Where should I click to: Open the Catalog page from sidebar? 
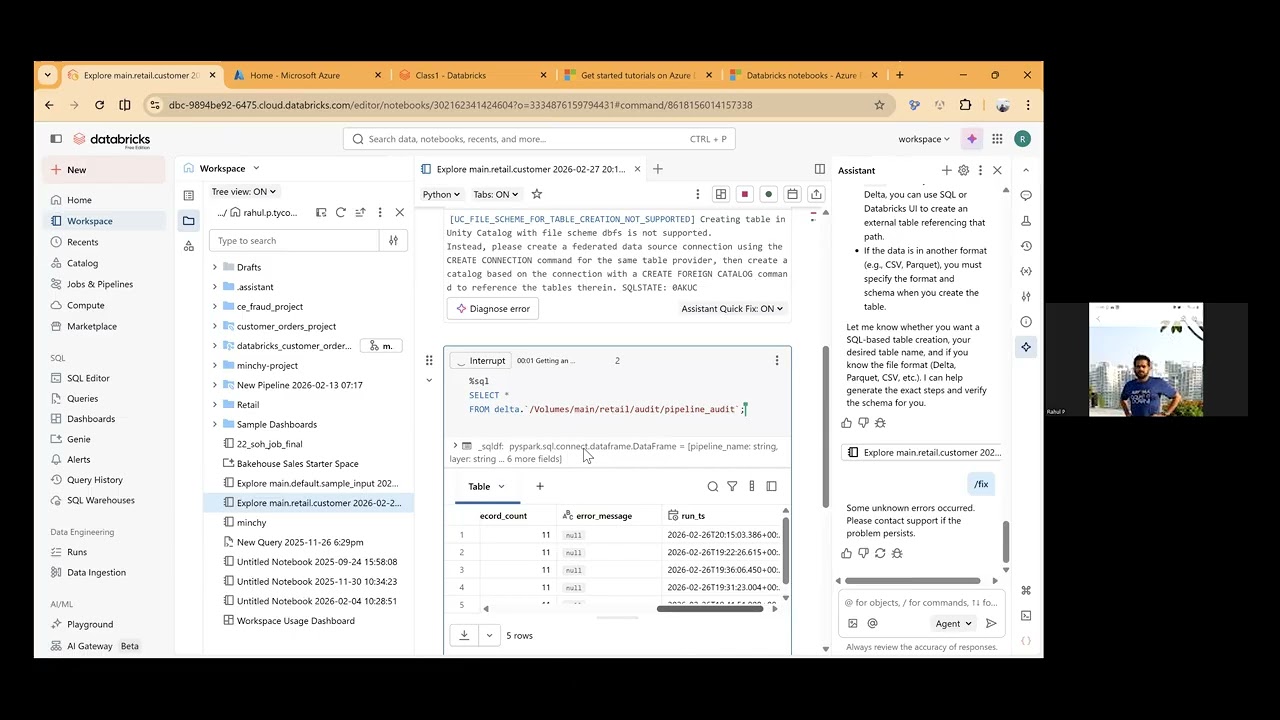coord(82,263)
